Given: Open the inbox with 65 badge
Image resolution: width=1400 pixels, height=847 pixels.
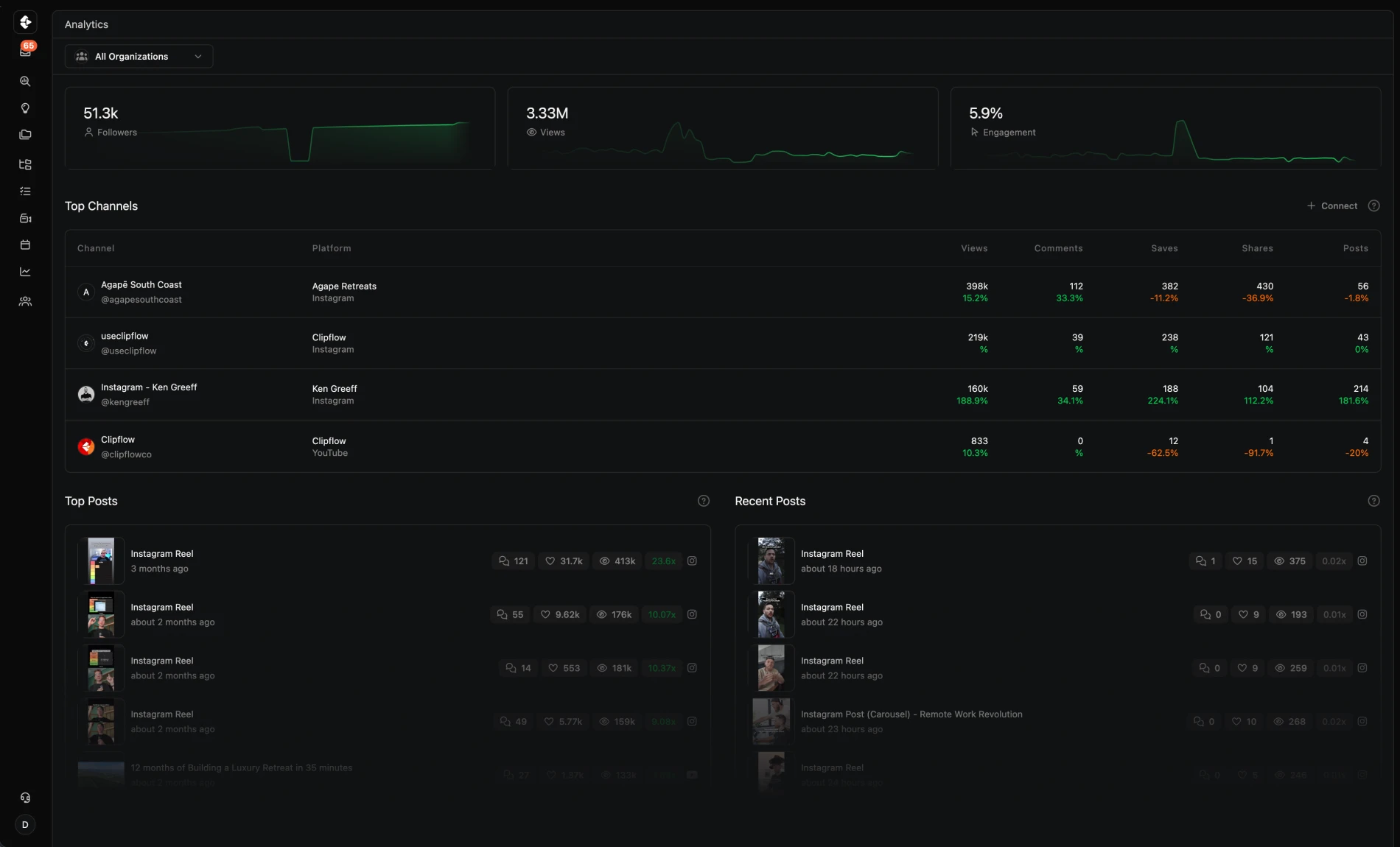Looking at the screenshot, I should (25, 51).
